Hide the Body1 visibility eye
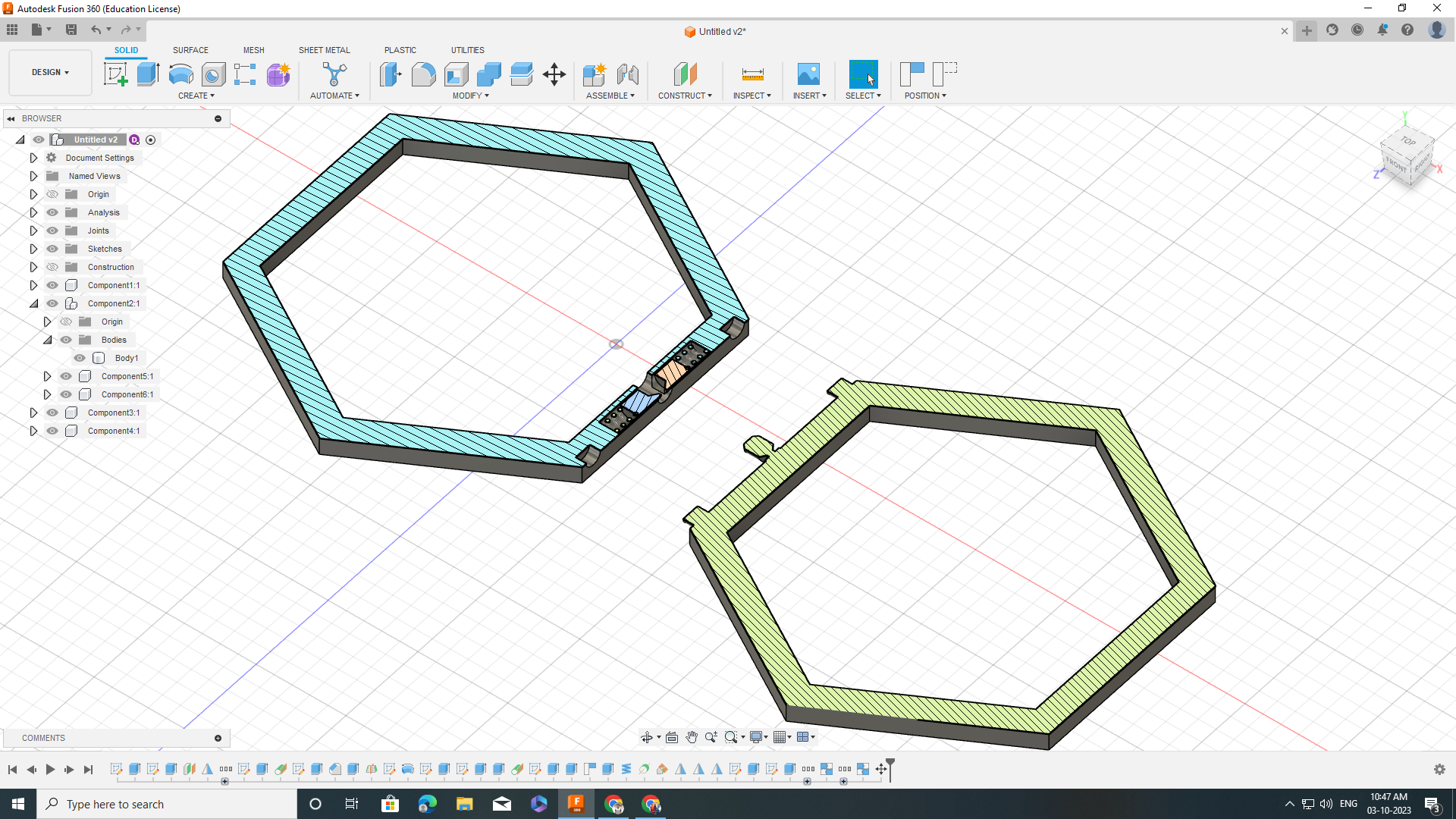 pos(80,358)
